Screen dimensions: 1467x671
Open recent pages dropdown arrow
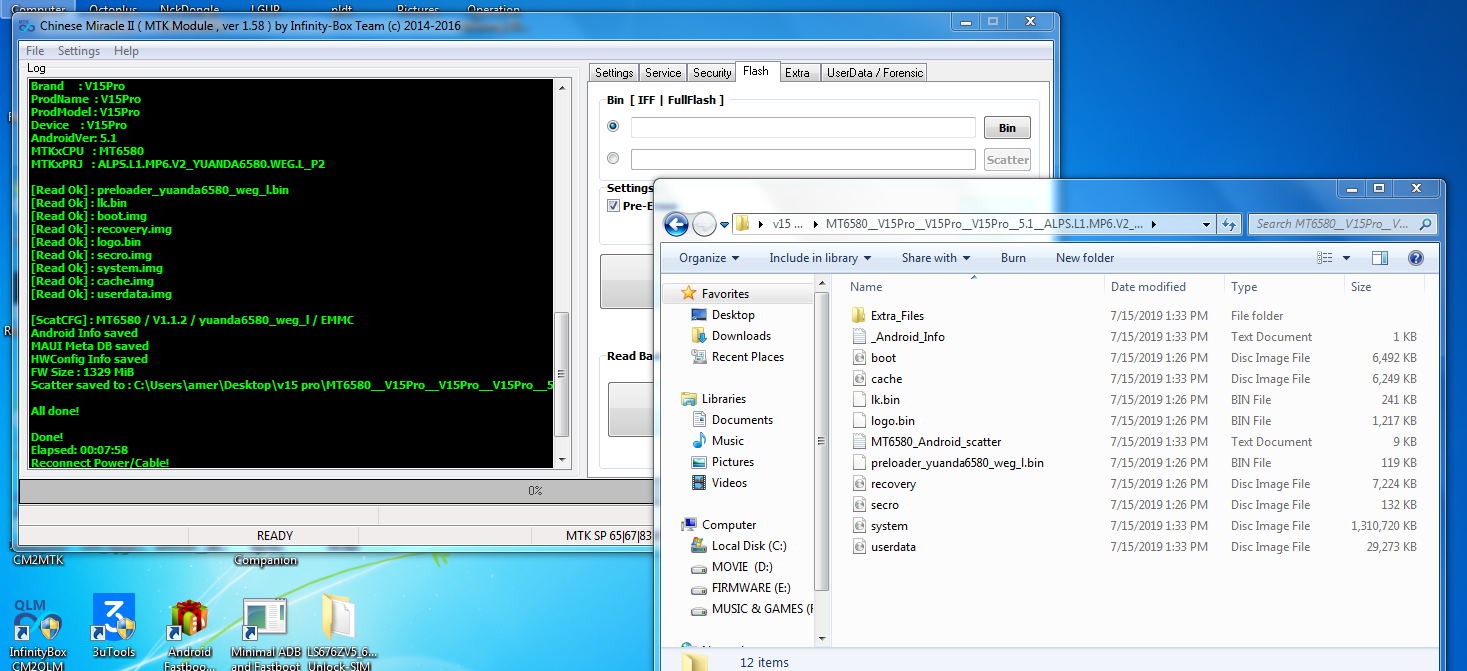pyautogui.click(x=726, y=225)
